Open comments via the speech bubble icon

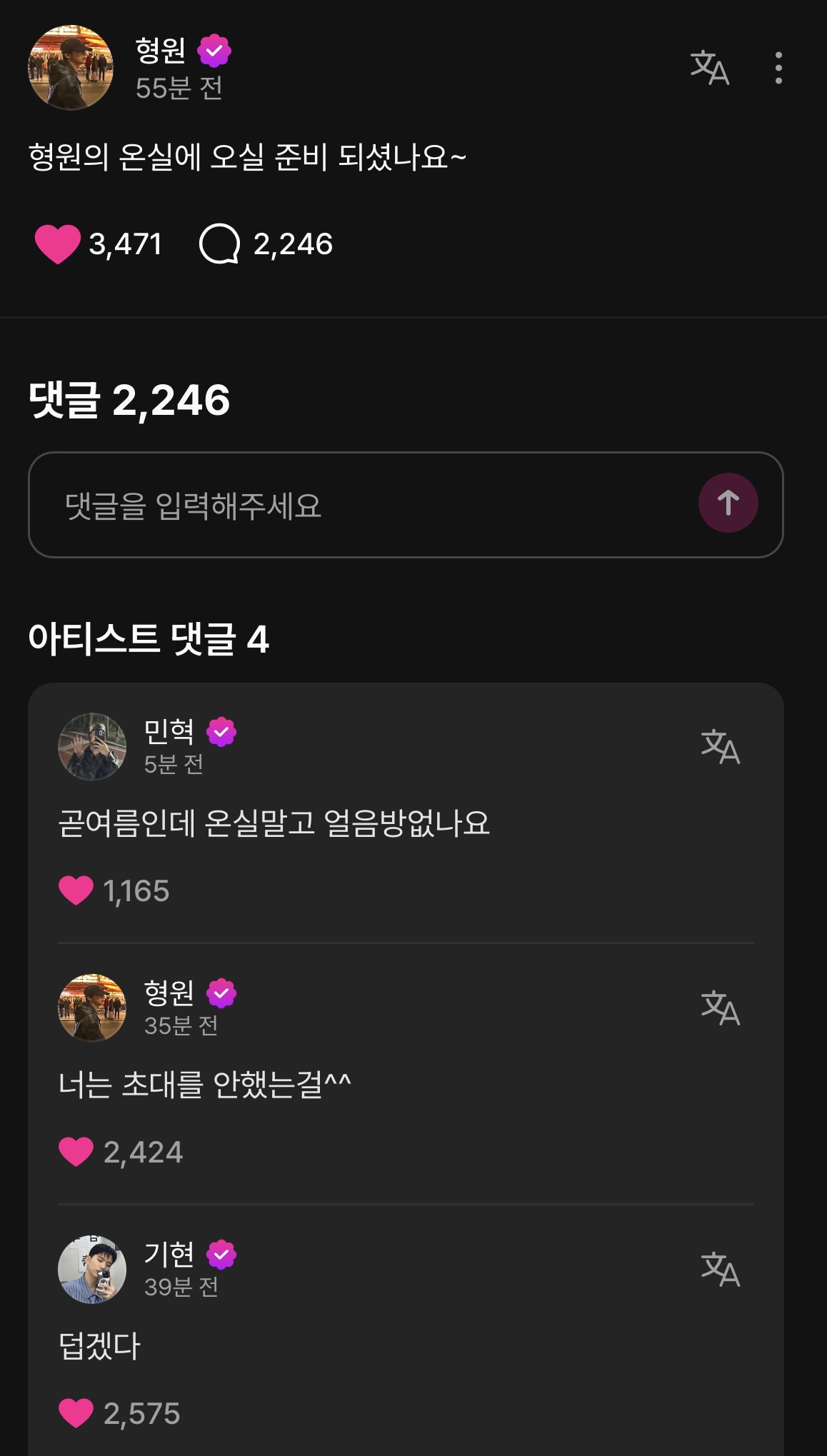(x=219, y=244)
